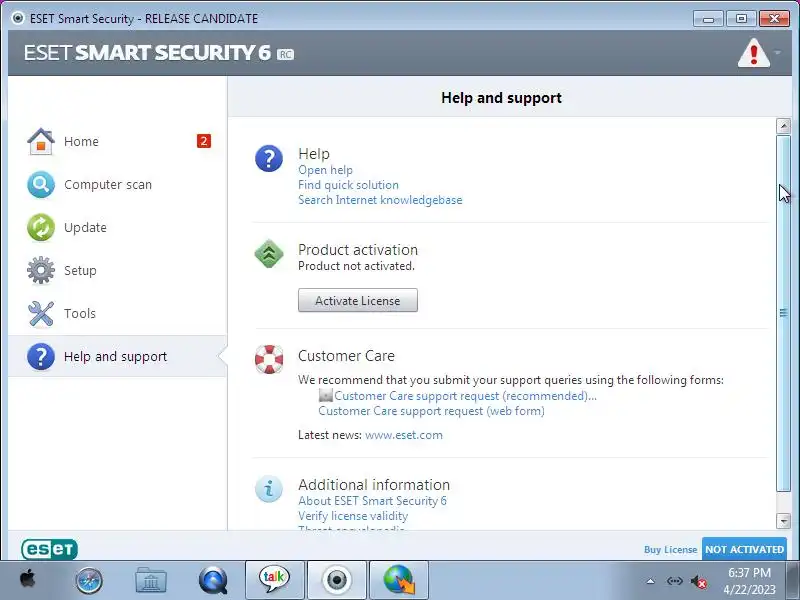Open the Computer scan section
800x600 pixels.
[117, 184]
